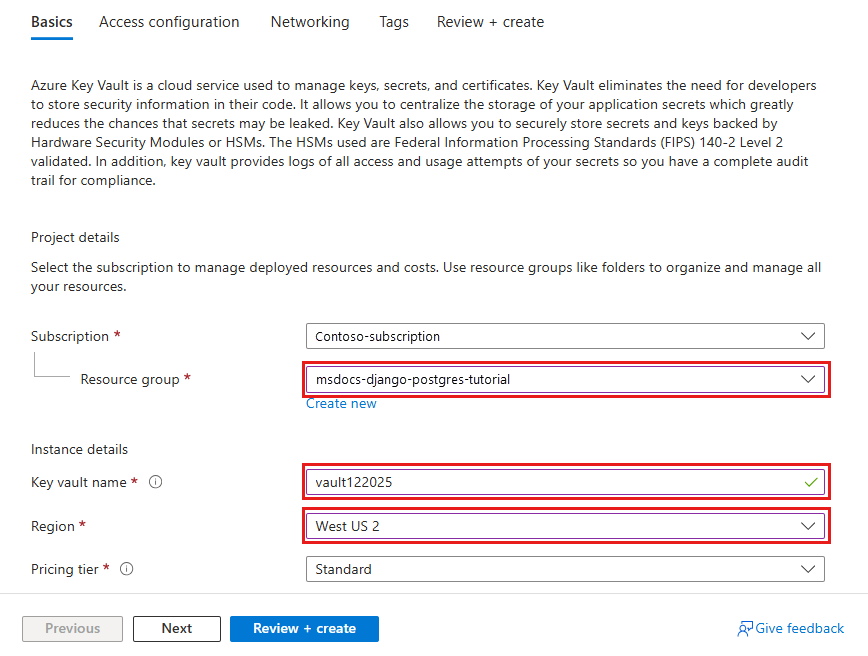Image resolution: width=868 pixels, height=656 pixels.
Task: Click the info icon next to Pricing tier
Action: pyautogui.click(x=127, y=569)
